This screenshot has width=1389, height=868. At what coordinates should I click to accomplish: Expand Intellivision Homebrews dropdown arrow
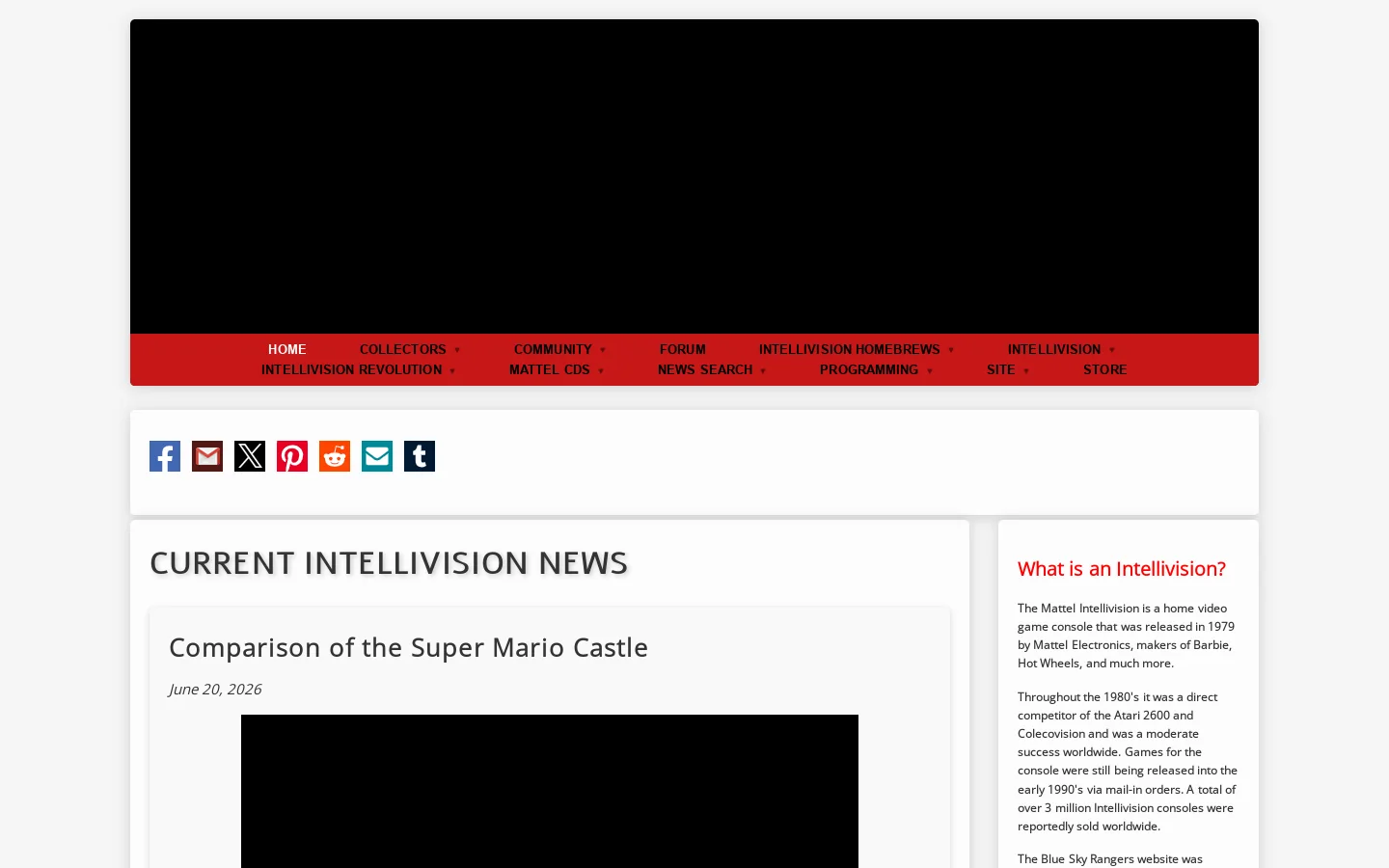point(951,350)
